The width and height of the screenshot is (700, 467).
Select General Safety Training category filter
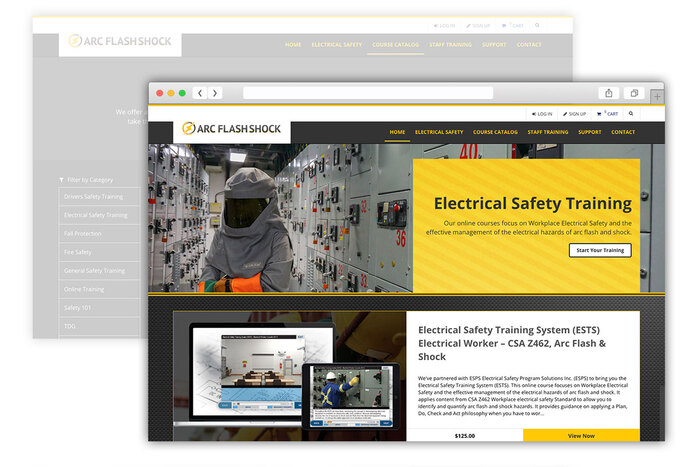[x=99, y=271]
